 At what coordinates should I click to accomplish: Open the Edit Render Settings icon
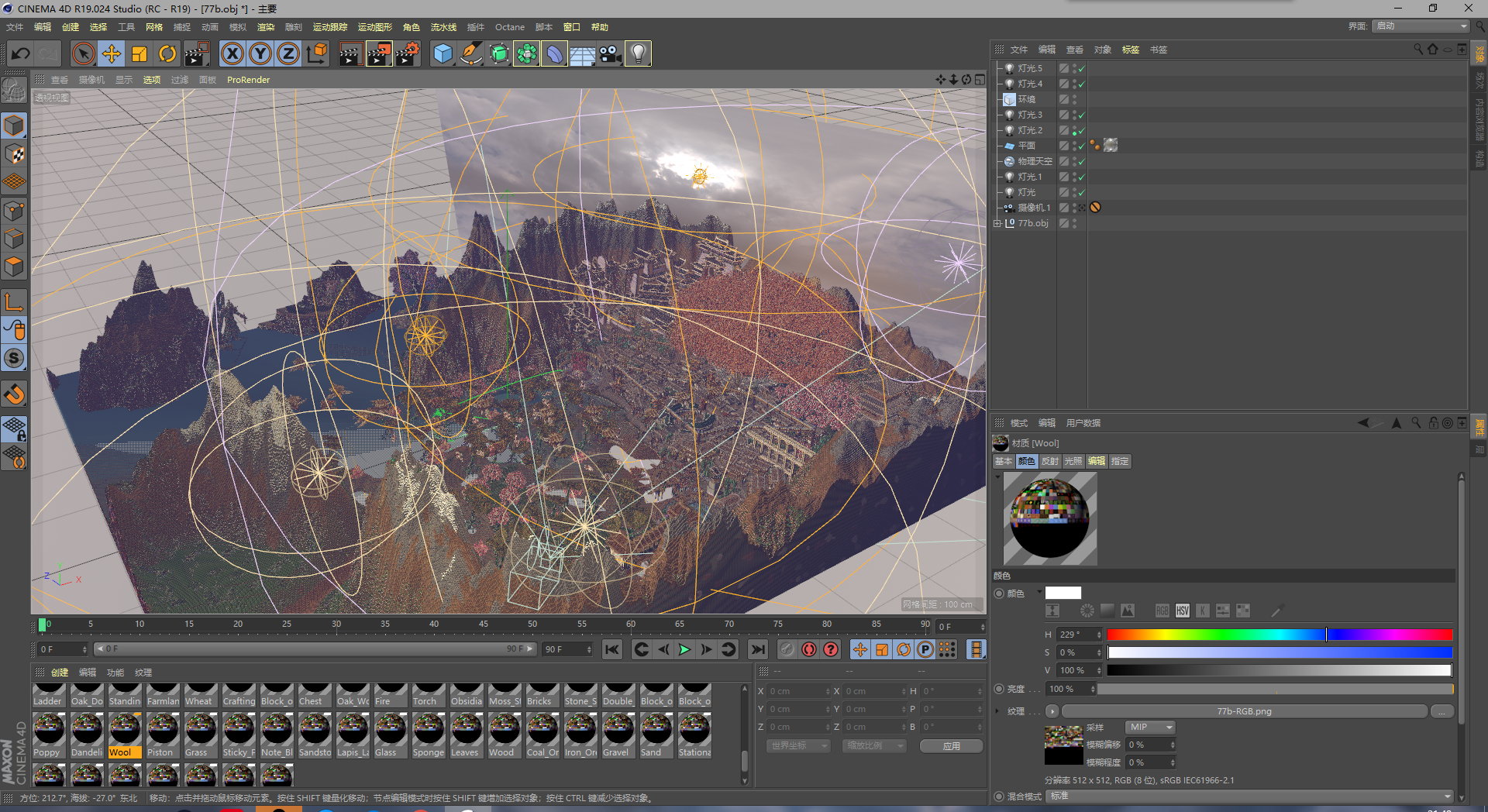pyautogui.click(x=408, y=53)
